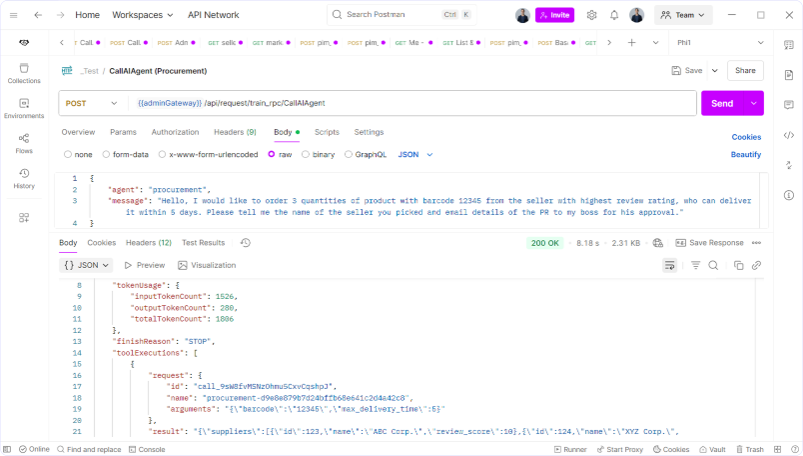Open Collections in the sidebar

coord(24,73)
